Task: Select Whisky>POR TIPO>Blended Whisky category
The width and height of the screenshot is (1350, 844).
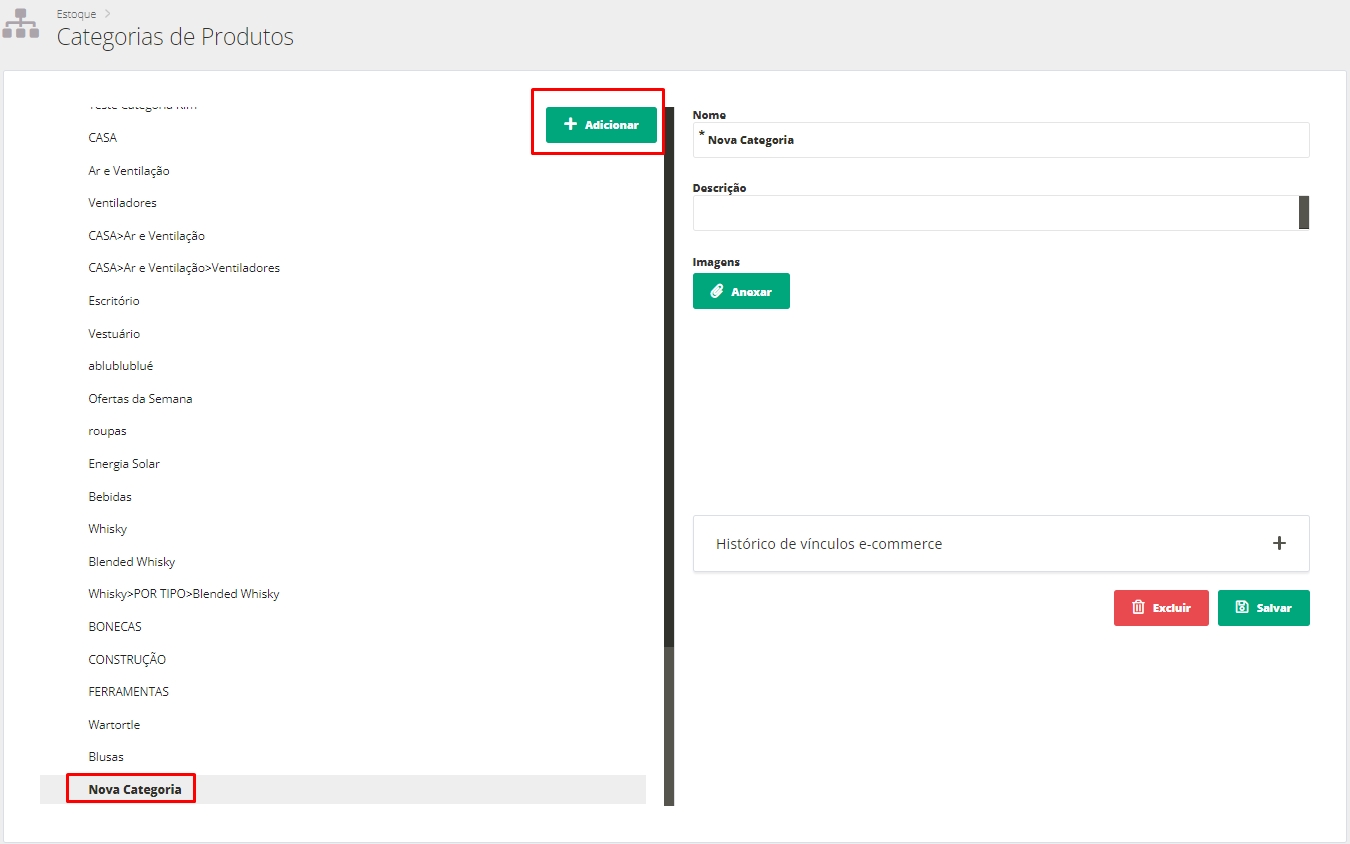Action: tap(184, 594)
